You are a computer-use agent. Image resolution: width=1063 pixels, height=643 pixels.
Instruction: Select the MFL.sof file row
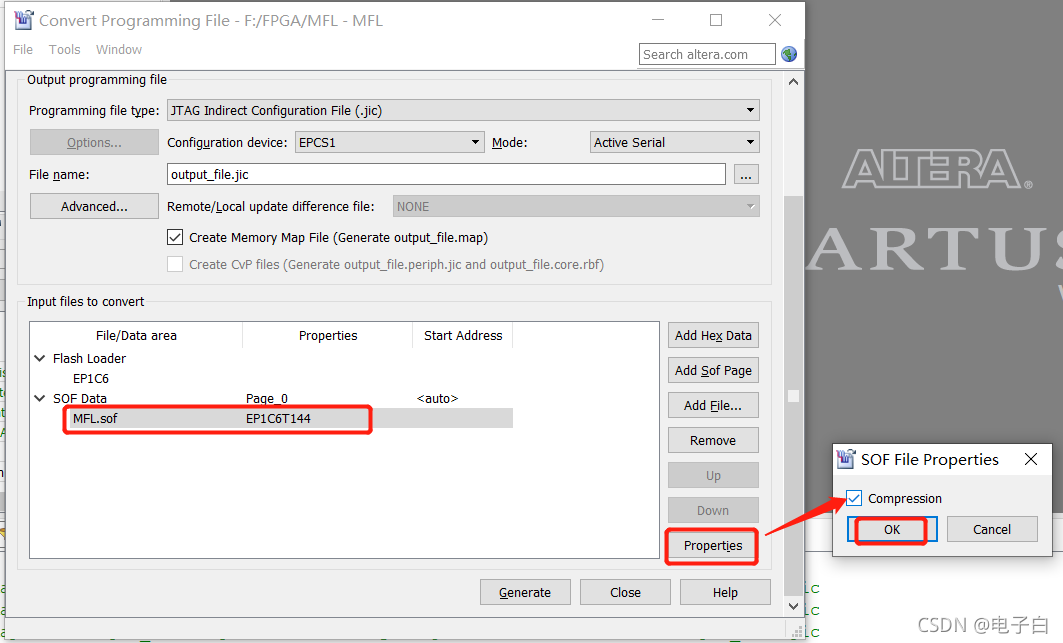(271, 418)
